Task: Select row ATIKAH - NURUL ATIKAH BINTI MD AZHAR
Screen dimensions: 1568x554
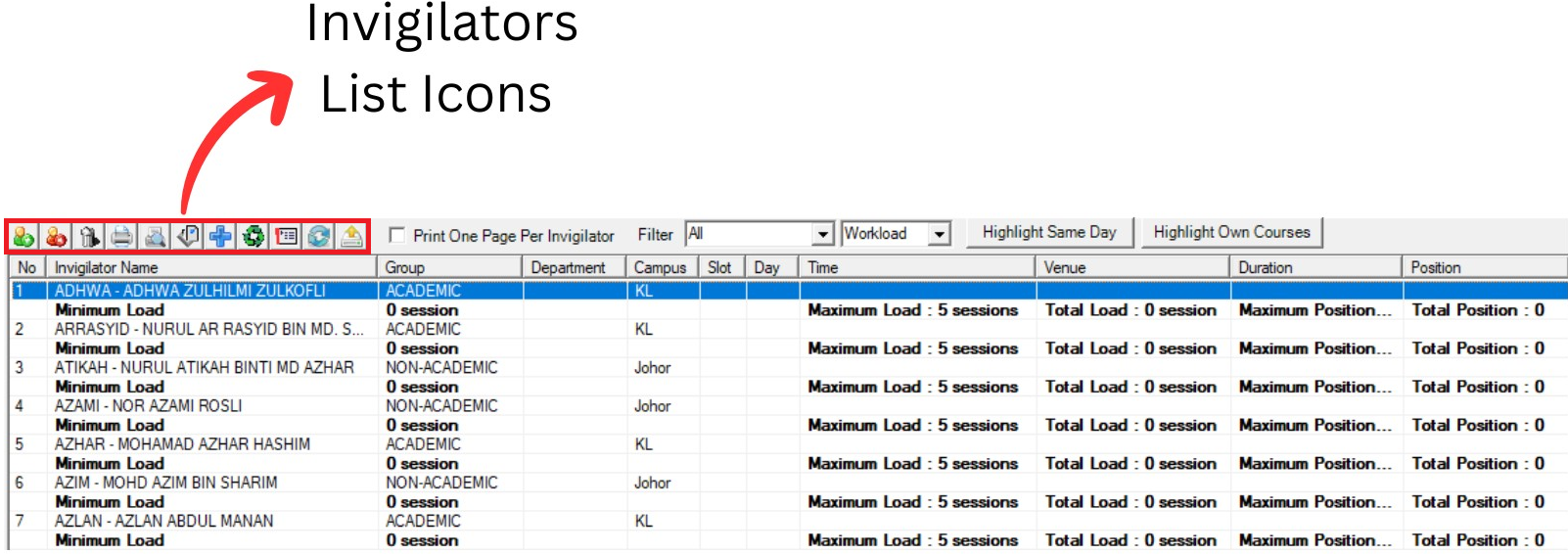Action: (x=204, y=368)
